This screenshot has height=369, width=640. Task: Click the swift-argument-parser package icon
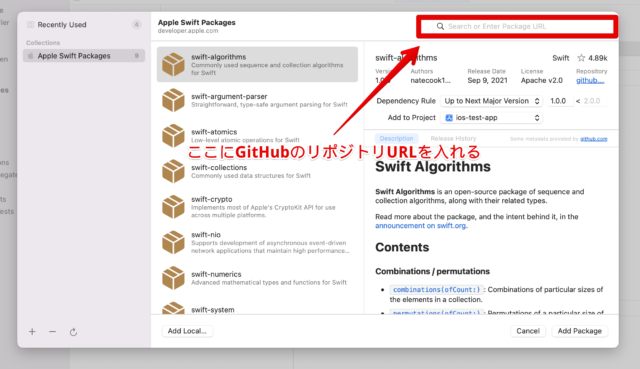tap(173, 100)
